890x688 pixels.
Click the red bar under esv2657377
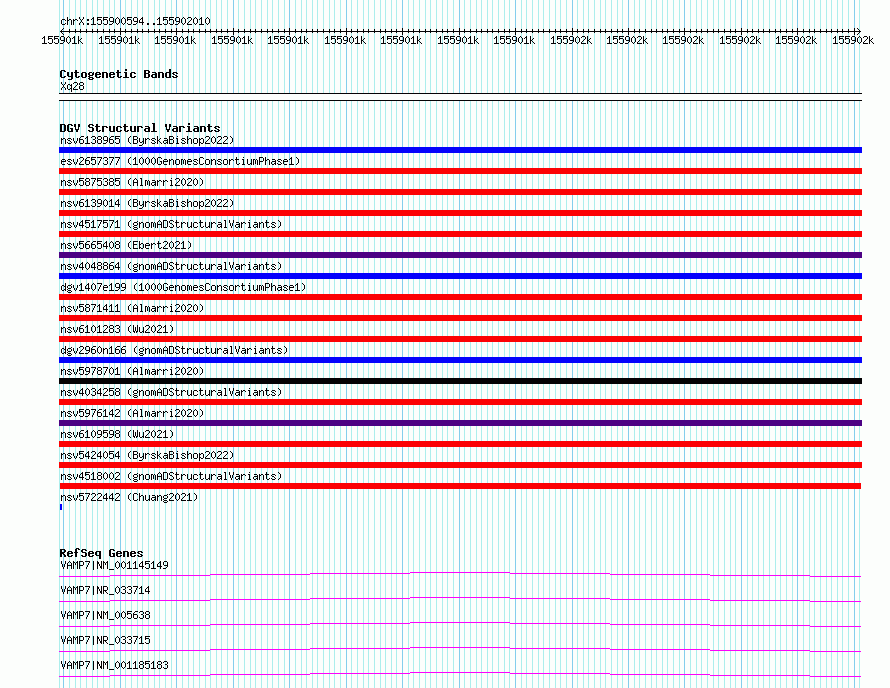460,171
